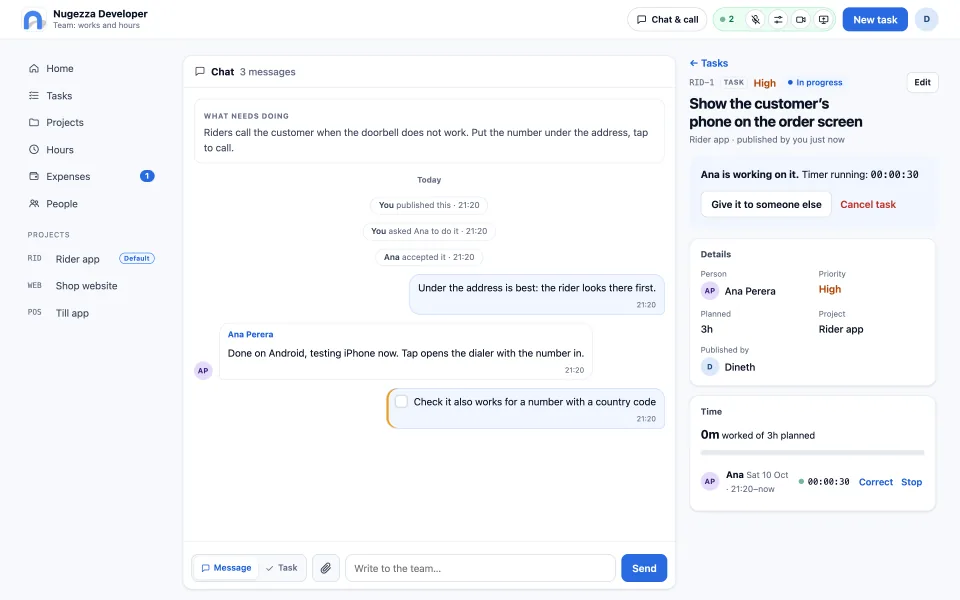Viewport: 960px width, 600px height.
Task: Start screen sharing via monitor icon
Action: pyautogui.click(x=823, y=20)
